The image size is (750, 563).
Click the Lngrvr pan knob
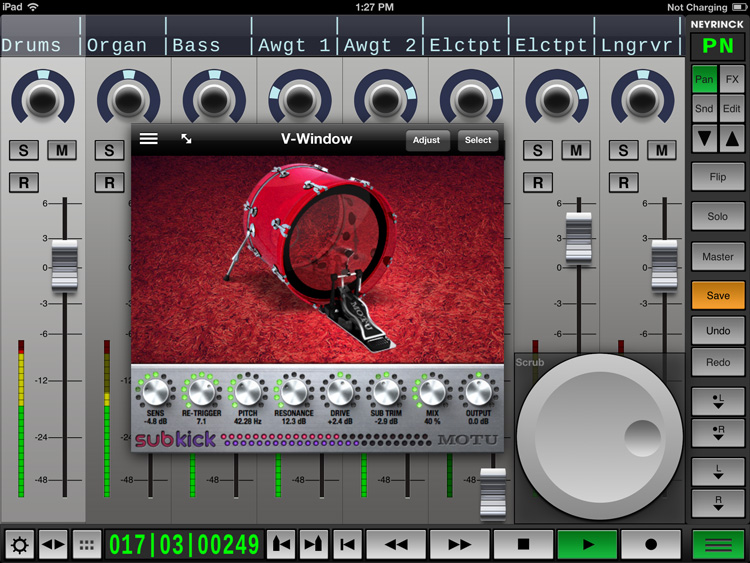(x=642, y=99)
